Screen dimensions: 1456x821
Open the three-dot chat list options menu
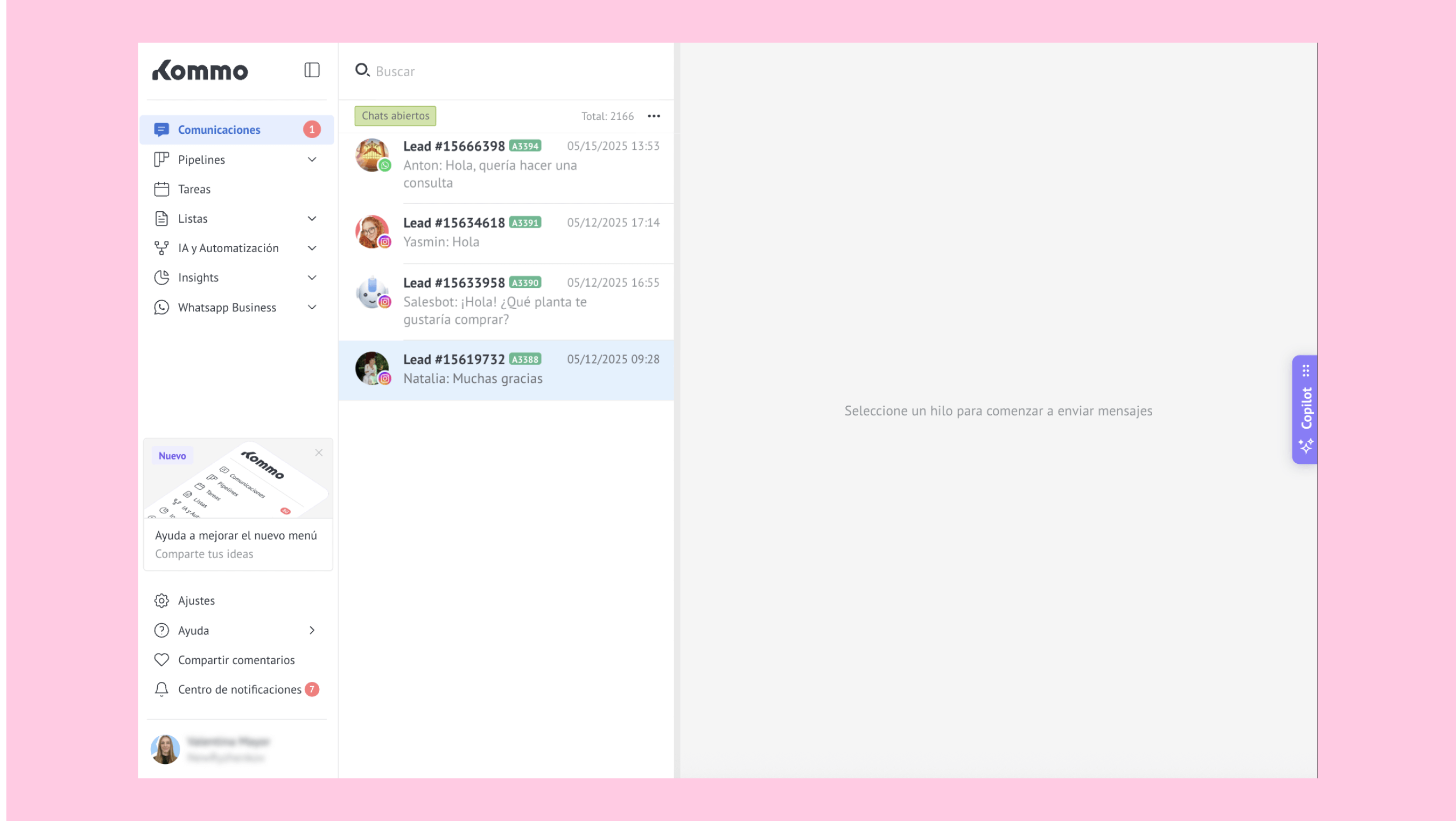click(653, 116)
